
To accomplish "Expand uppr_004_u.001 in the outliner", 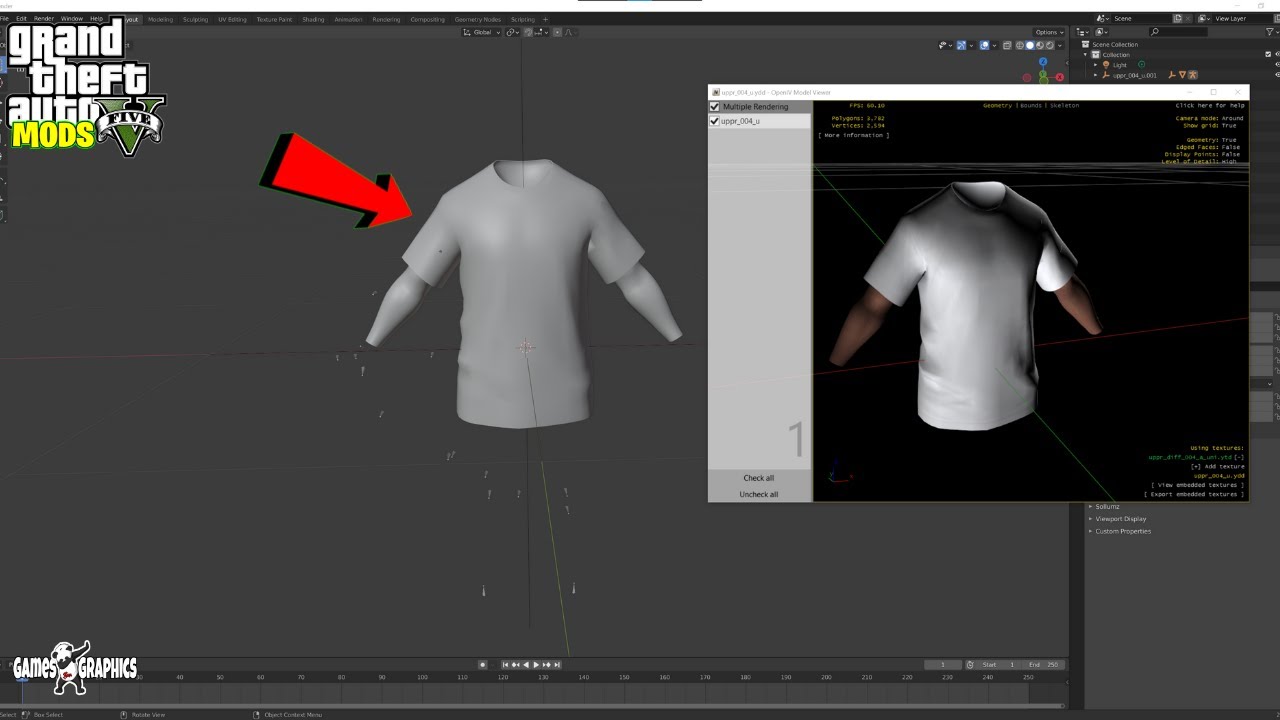I will (x=1096, y=75).
